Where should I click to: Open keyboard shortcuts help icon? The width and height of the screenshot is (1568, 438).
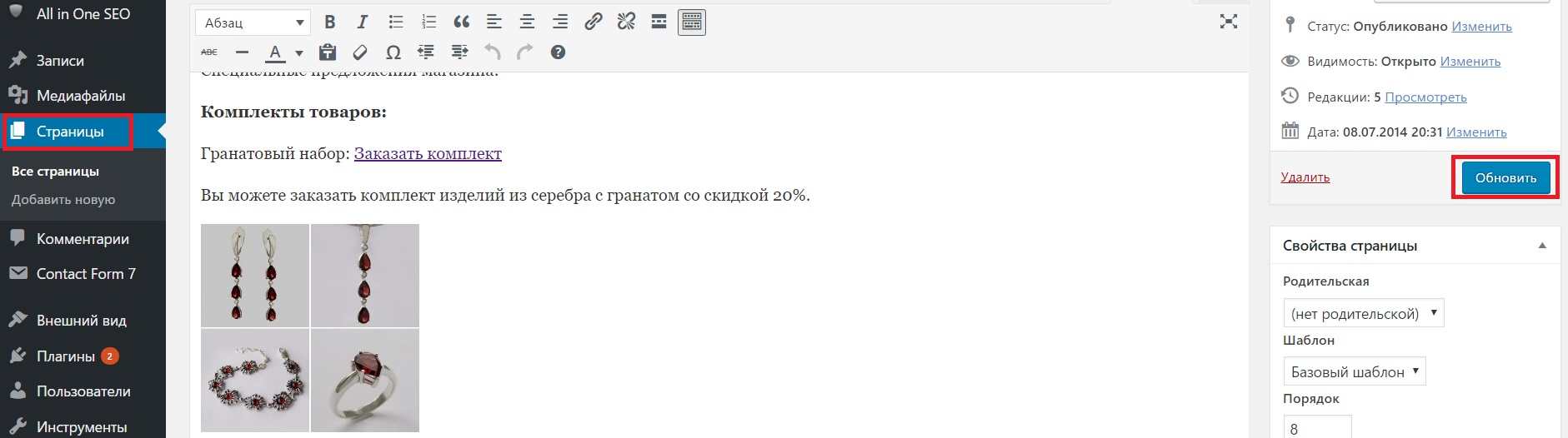tap(558, 52)
